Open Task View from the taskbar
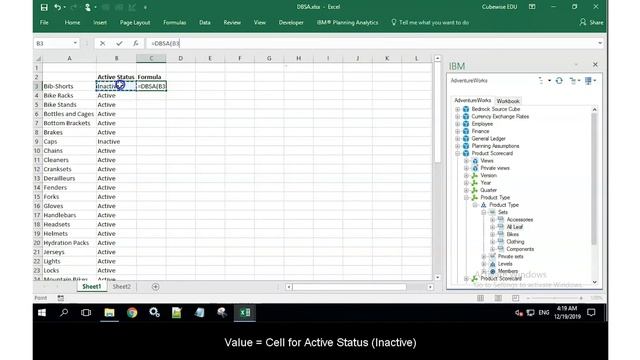Viewport: 640px width, 360px height. [x=86, y=313]
